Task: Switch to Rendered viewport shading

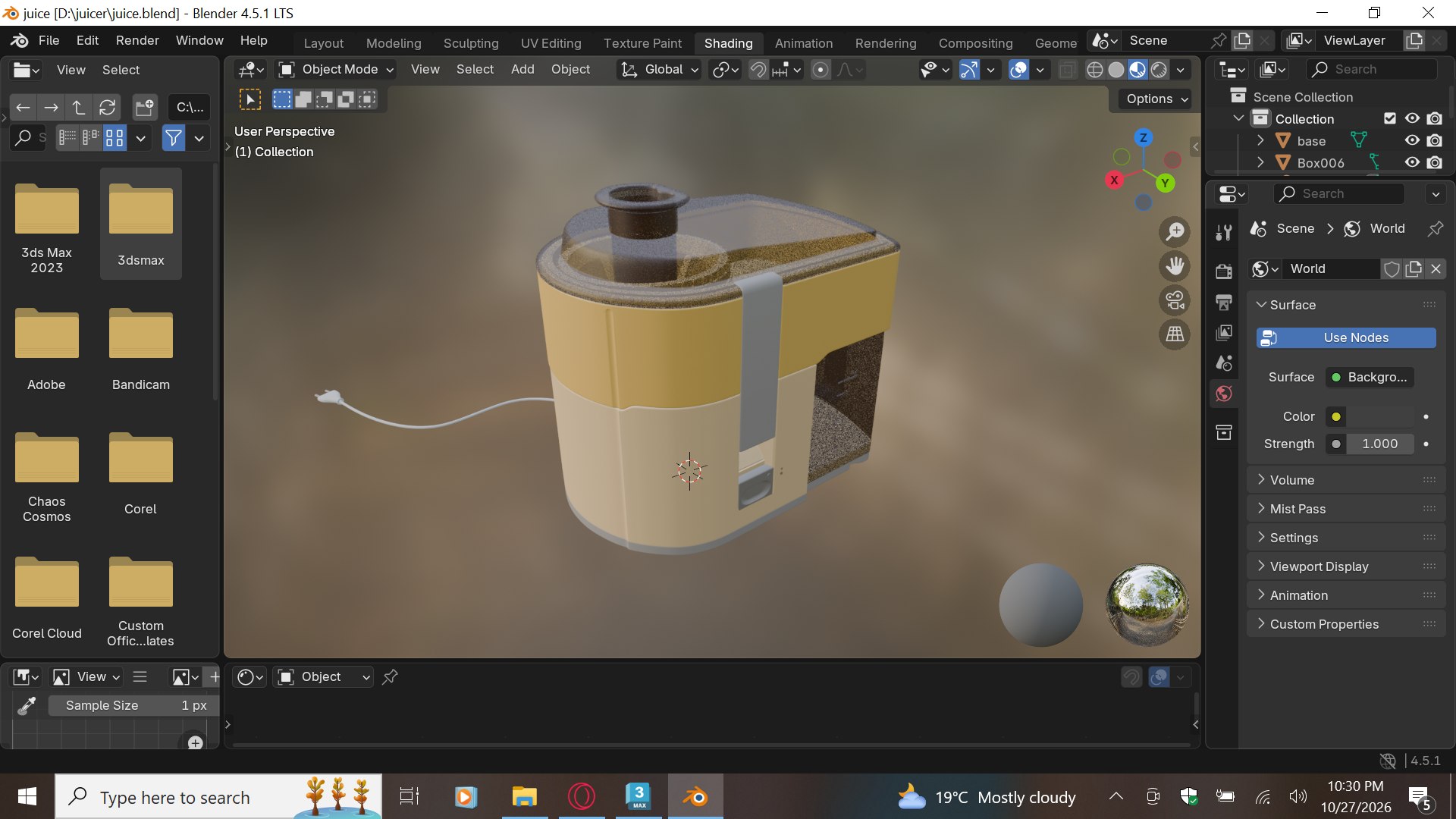Action: coord(1159,70)
